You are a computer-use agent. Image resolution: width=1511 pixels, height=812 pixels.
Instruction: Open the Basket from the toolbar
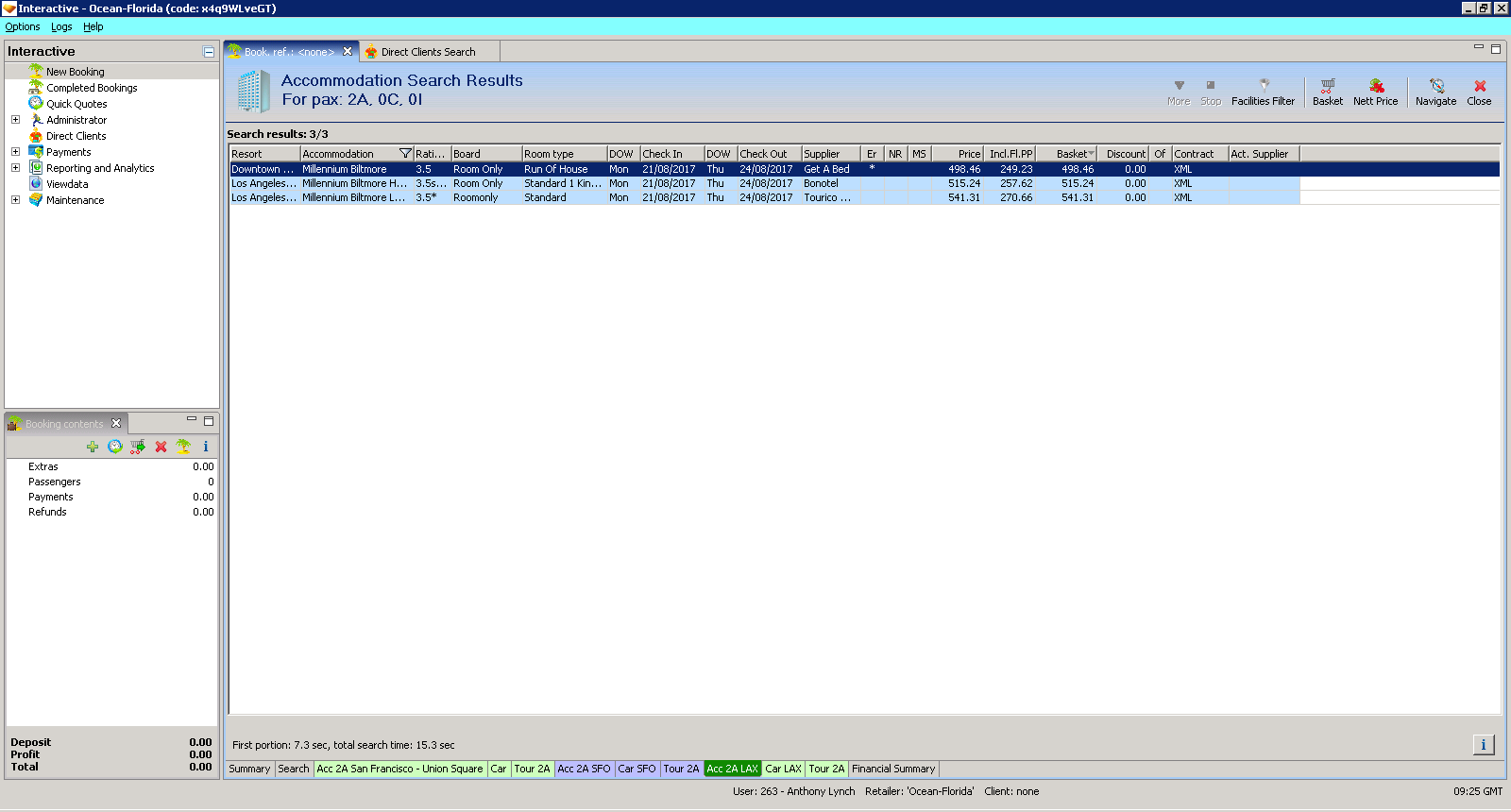(1328, 92)
